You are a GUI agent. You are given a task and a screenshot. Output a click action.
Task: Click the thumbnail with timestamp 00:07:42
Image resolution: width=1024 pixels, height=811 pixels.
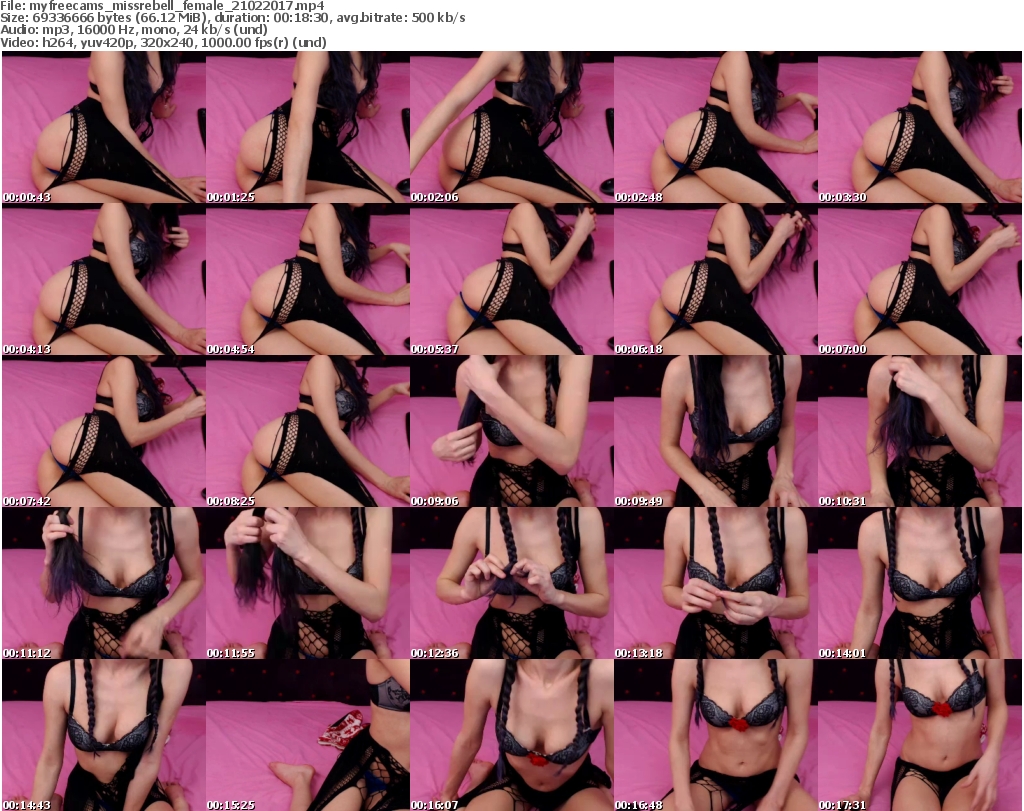(104, 432)
